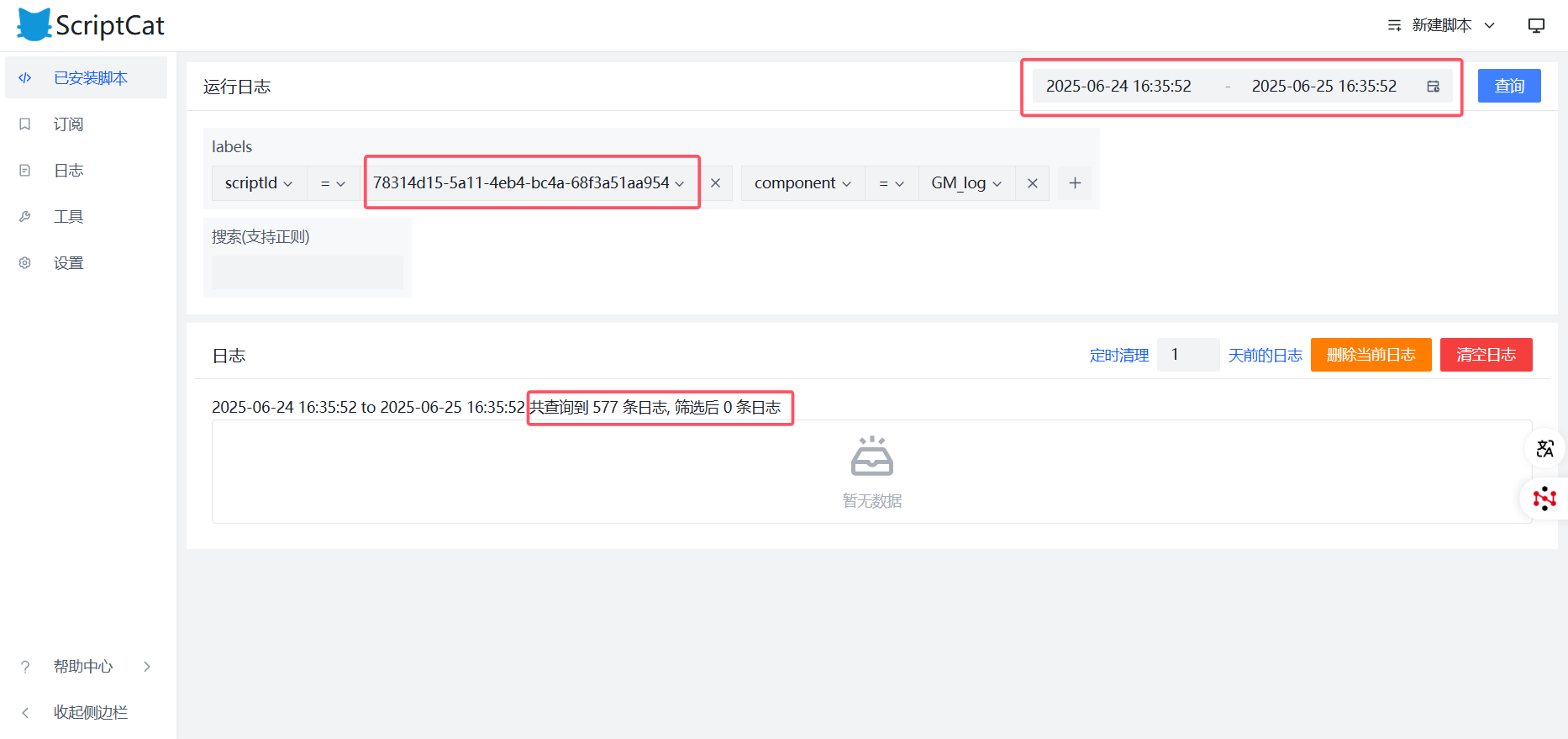Remove the scriptId label filter

[715, 183]
